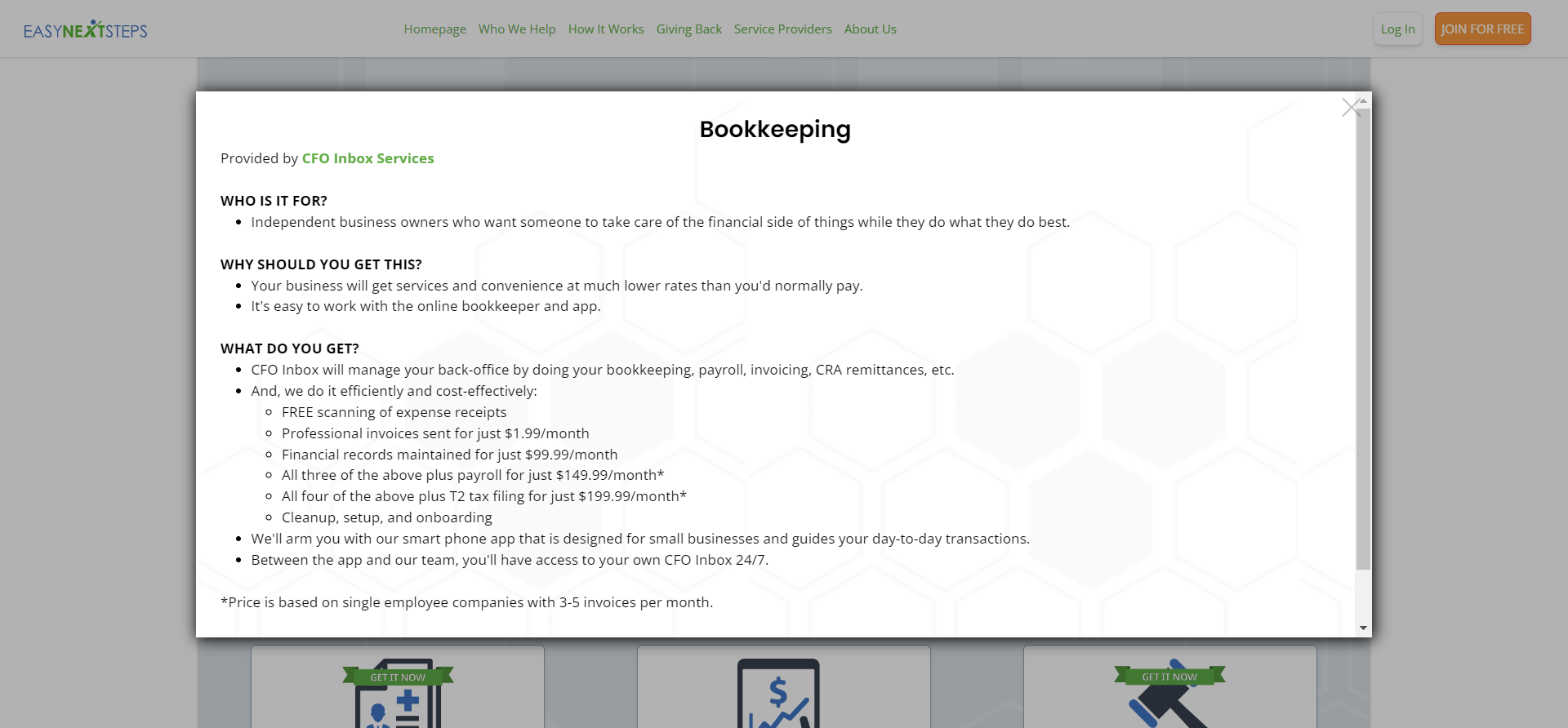Close the Bookkeeping dialog
1568x728 pixels.
pyautogui.click(x=1351, y=107)
